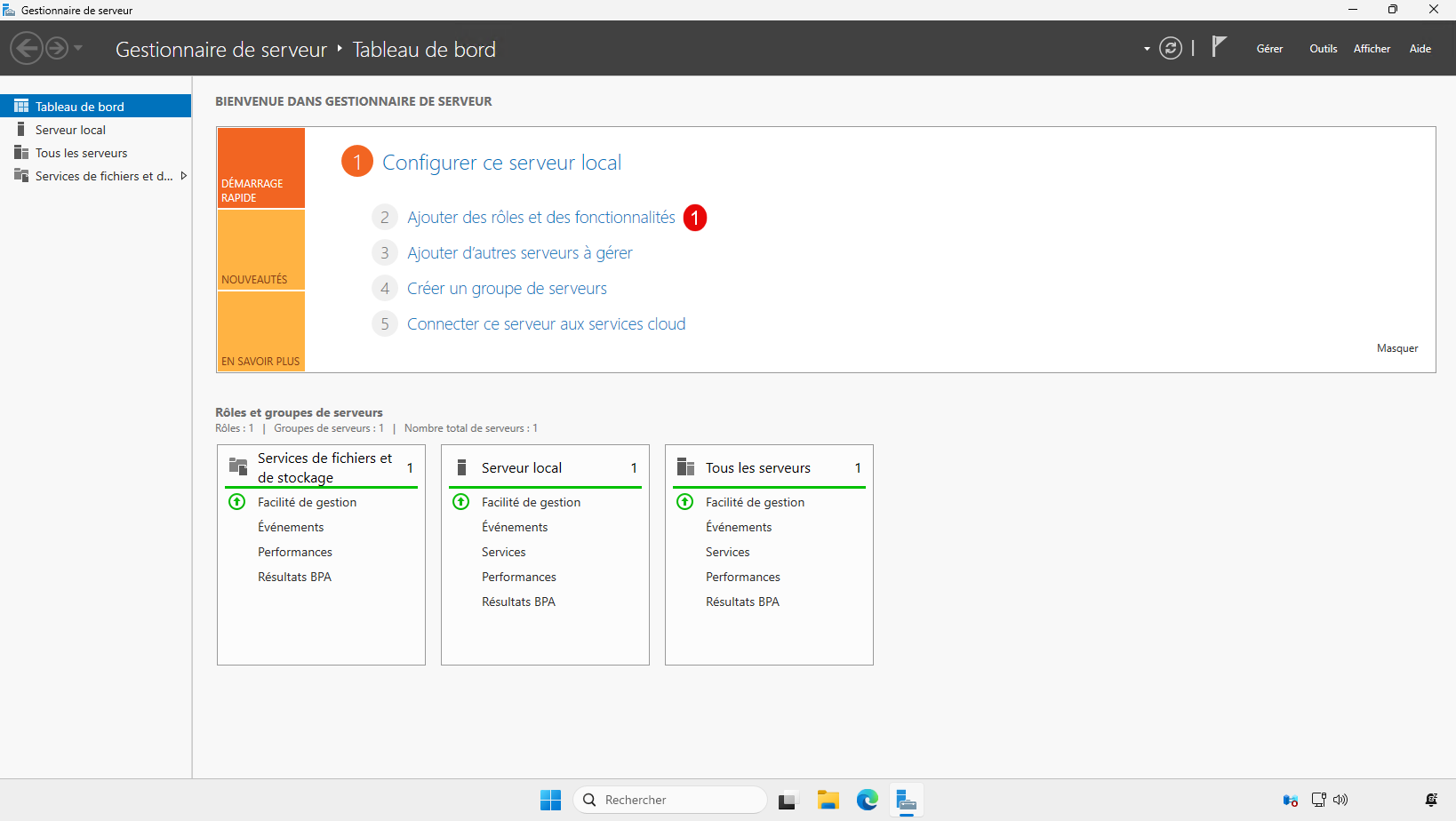Screen dimensions: 1456x821
Task: Click the Windows Start button
Action: point(550,800)
